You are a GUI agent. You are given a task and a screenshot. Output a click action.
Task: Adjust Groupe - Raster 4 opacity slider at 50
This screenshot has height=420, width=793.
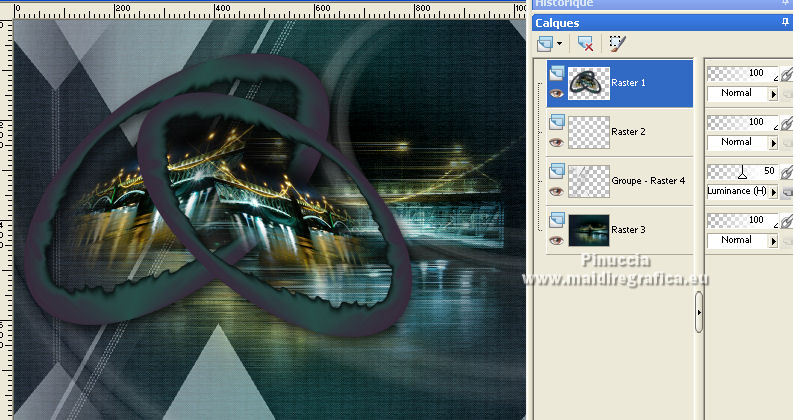click(742, 172)
